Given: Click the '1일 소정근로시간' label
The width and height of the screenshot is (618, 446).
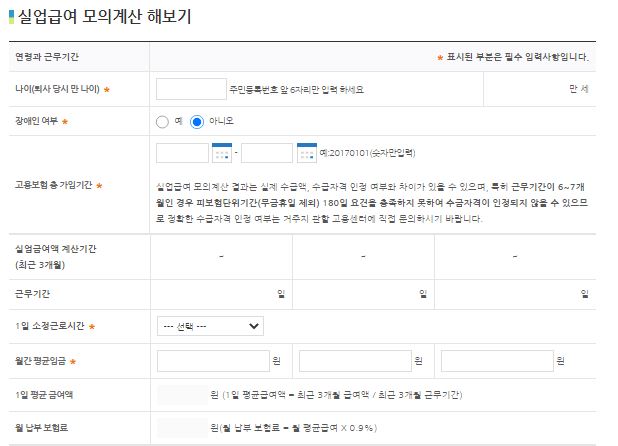Looking at the screenshot, I should coord(50,326).
